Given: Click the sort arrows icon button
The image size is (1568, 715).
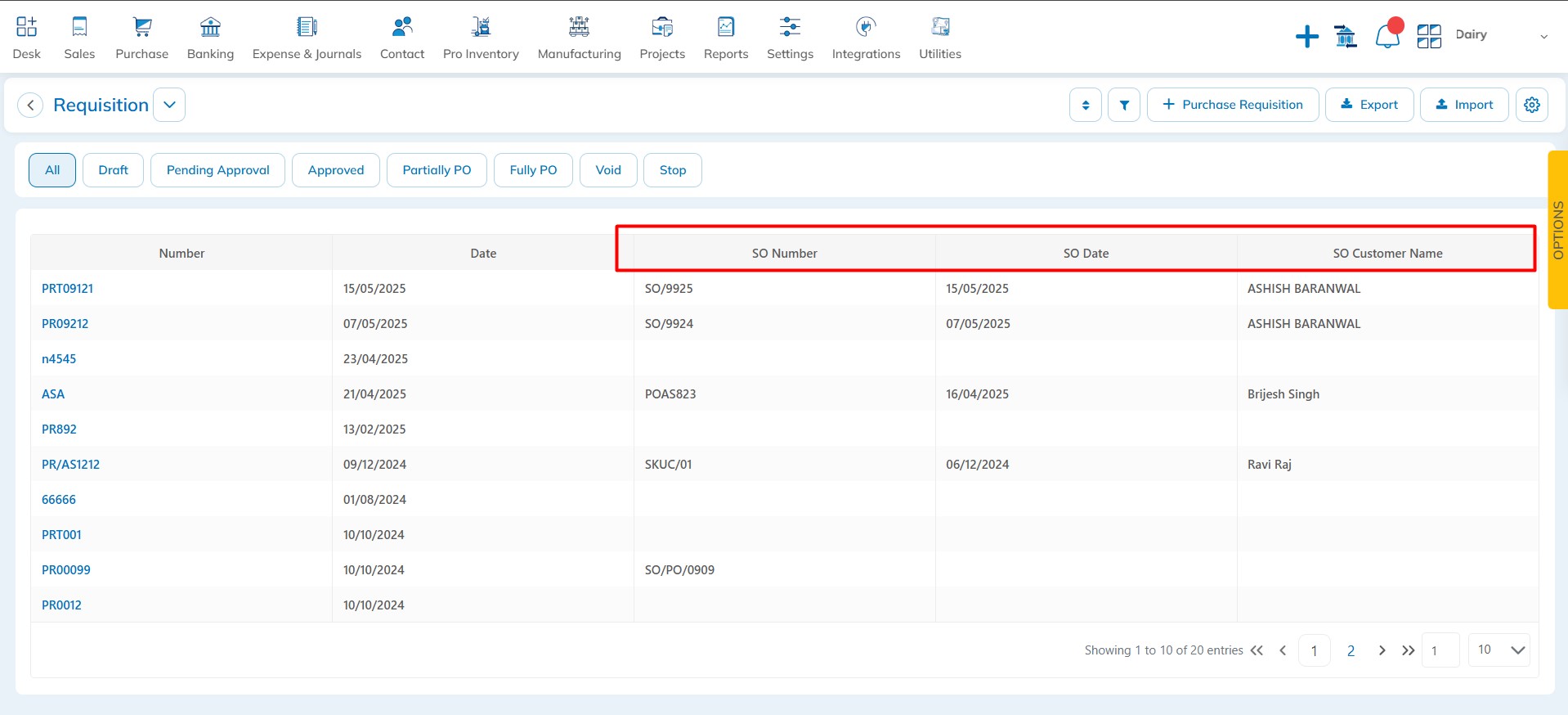Looking at the screenshot, I should click(x=1086, y=105).
